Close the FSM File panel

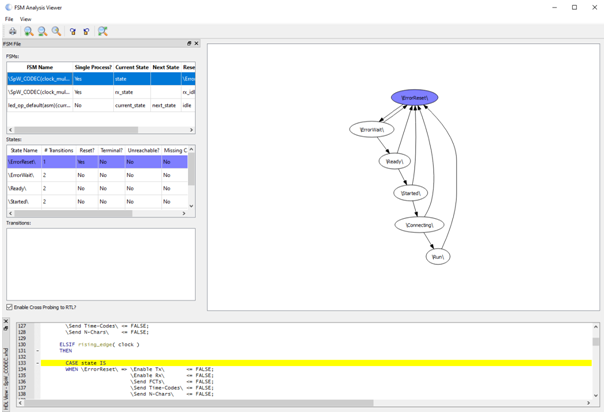pyautogui.click(x=196, y=44)
